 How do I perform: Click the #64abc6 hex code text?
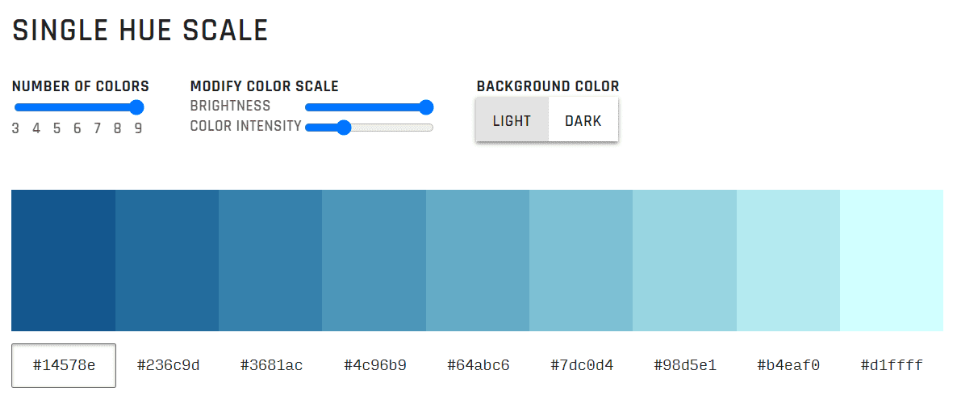click(x=478, y=365)
